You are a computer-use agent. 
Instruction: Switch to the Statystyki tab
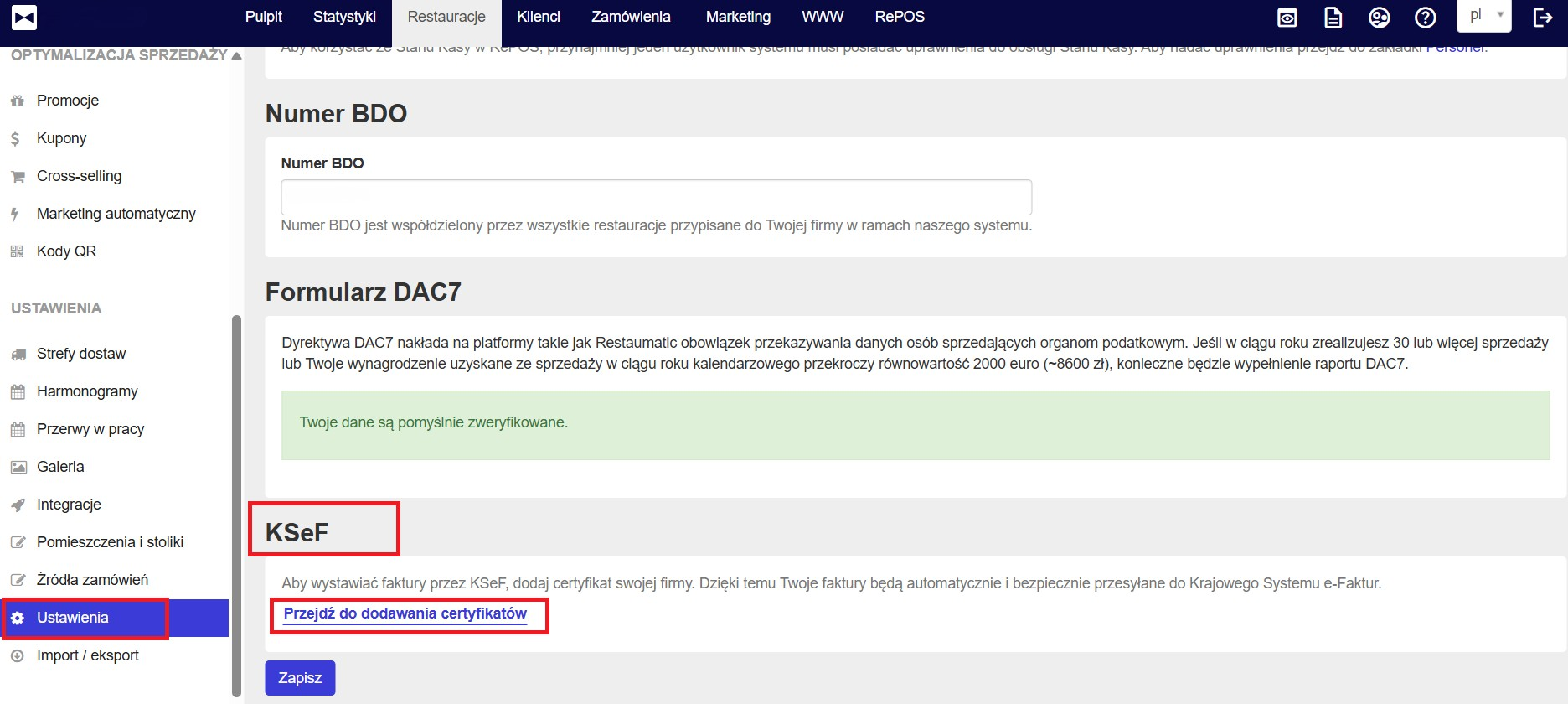coord(344,17)
